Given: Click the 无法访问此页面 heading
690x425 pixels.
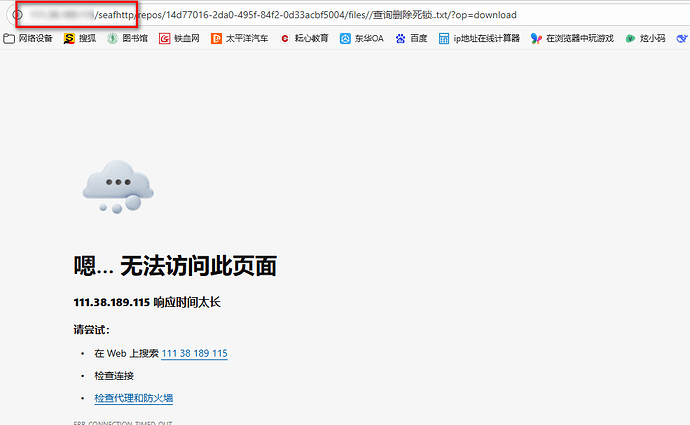Looking at the screenshot, I should pos(175,266).
